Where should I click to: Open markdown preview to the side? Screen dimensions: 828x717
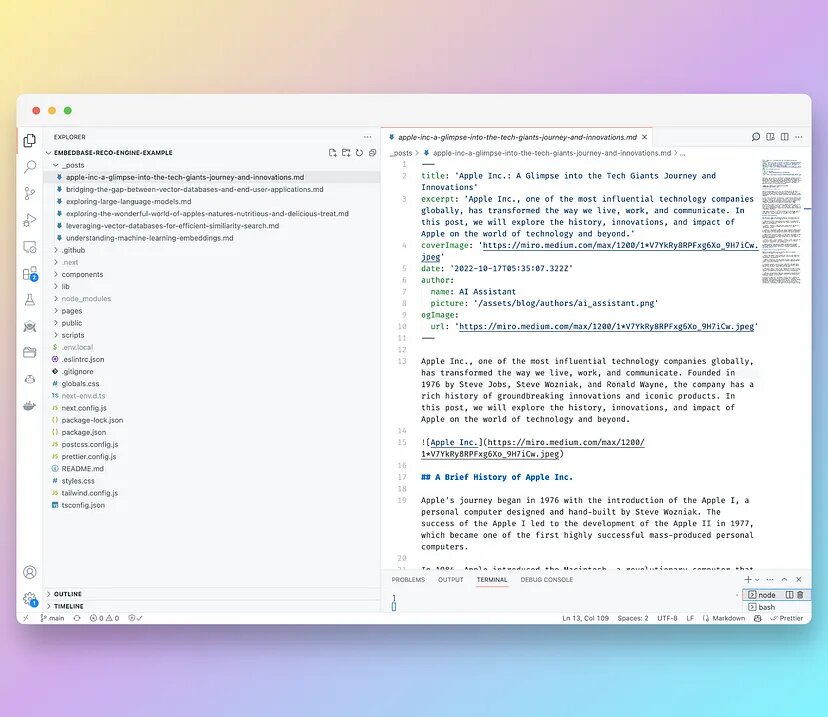tap(770, 137)
